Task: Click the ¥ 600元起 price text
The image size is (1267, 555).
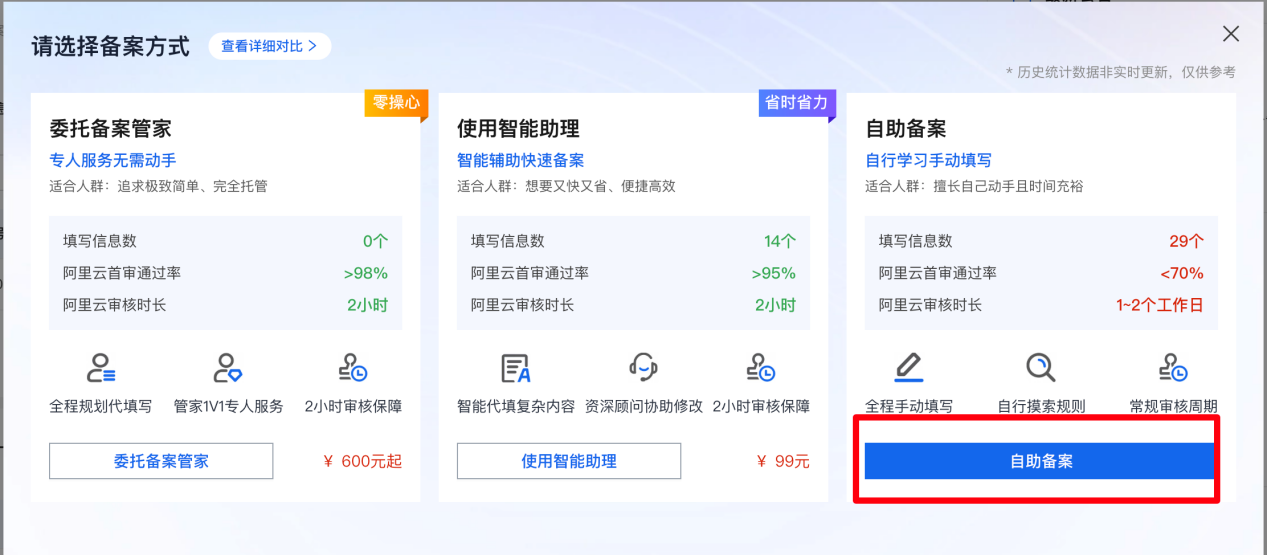Action: coord(363,461)
